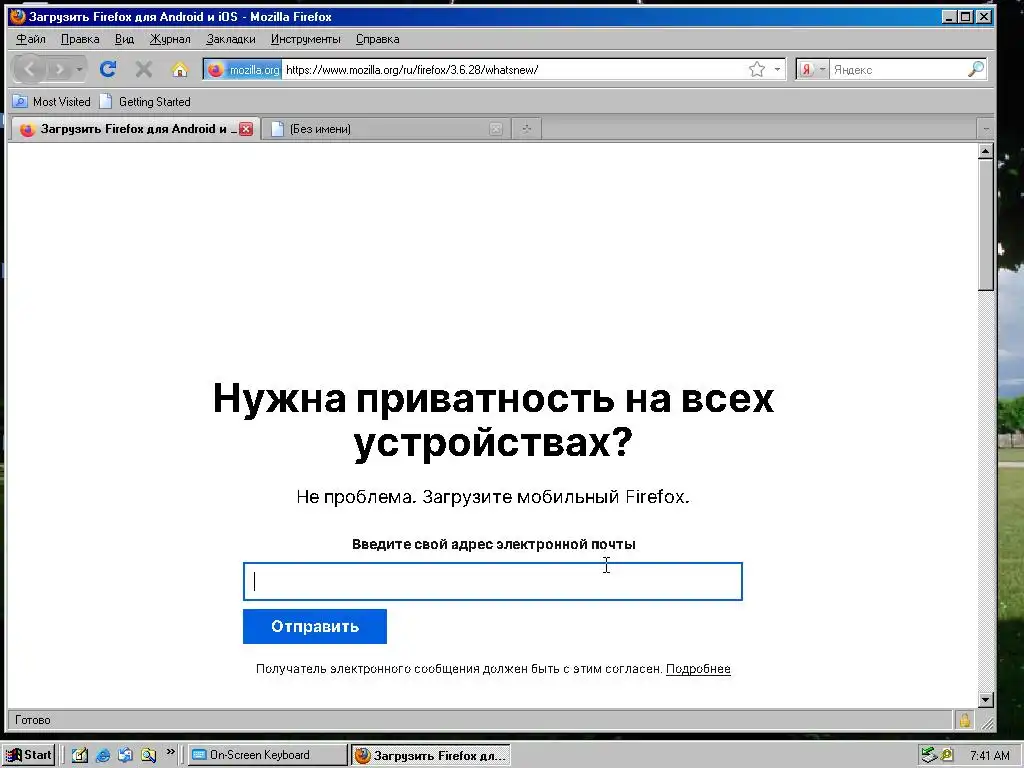Expand the quick launch chevron
This screenshot has width=1024, height=768.
pos(170,752)
